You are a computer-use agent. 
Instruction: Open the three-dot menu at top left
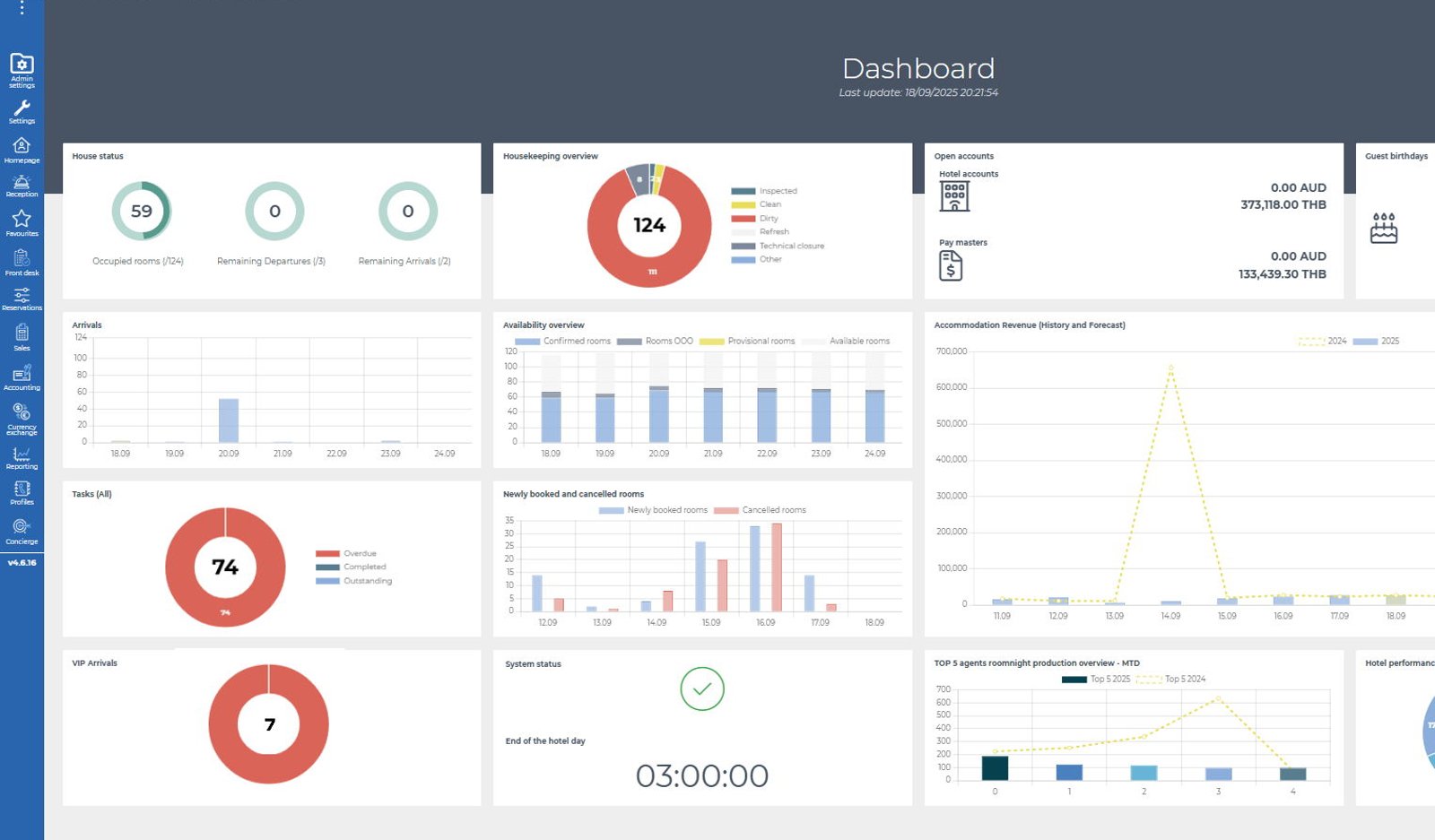click(22, 8)
